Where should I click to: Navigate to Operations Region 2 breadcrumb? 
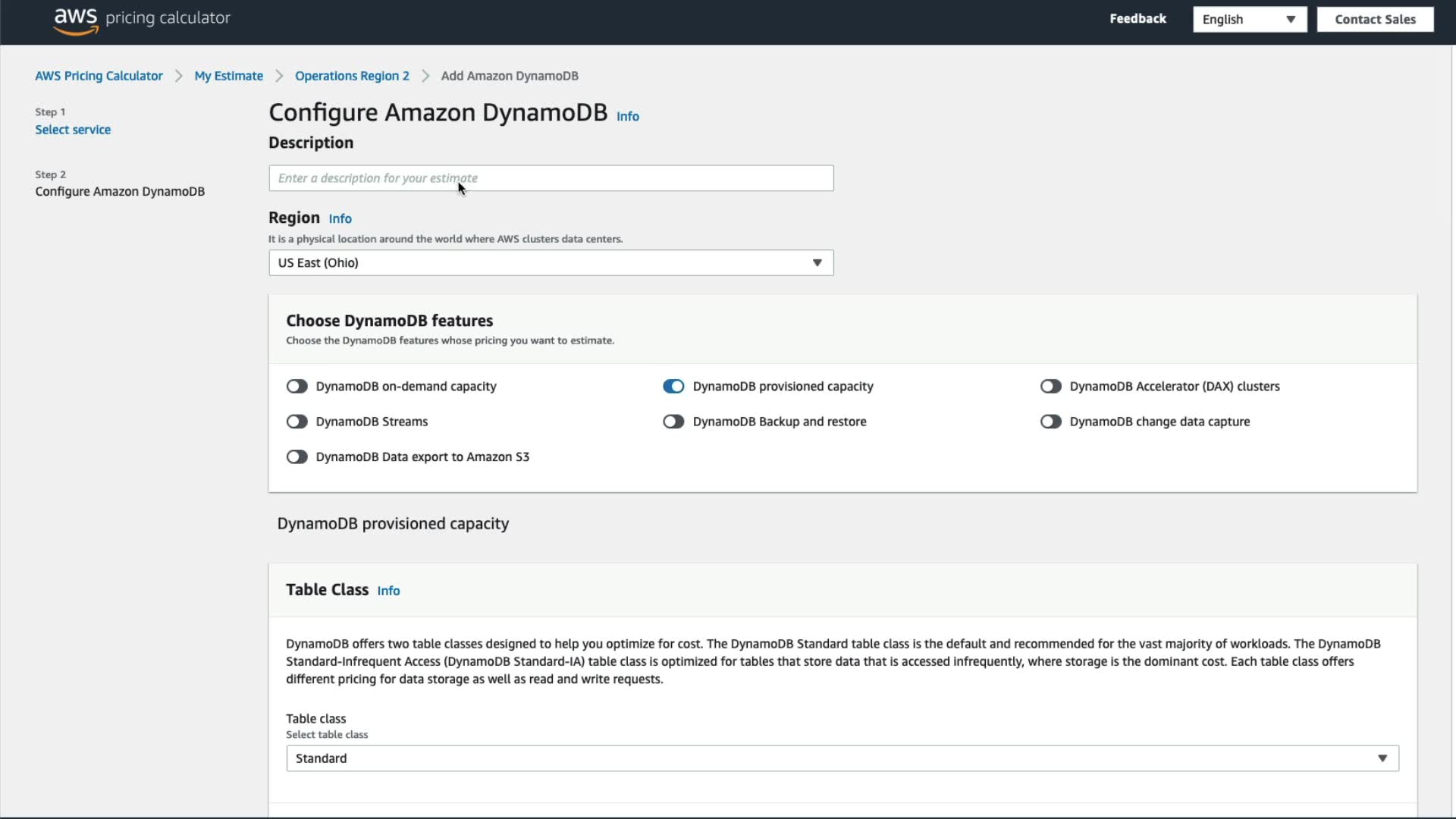pos(352,76)
